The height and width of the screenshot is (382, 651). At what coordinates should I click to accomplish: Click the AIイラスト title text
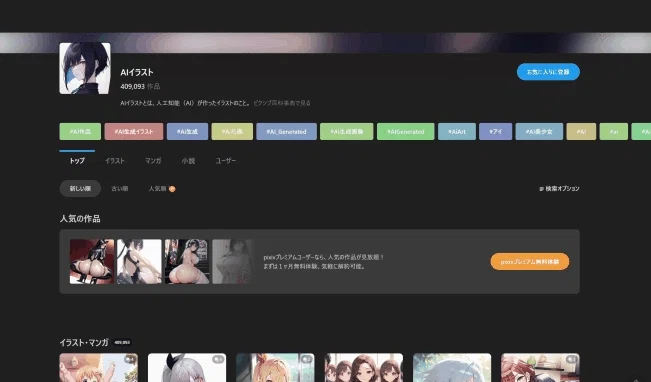(137, 72)
